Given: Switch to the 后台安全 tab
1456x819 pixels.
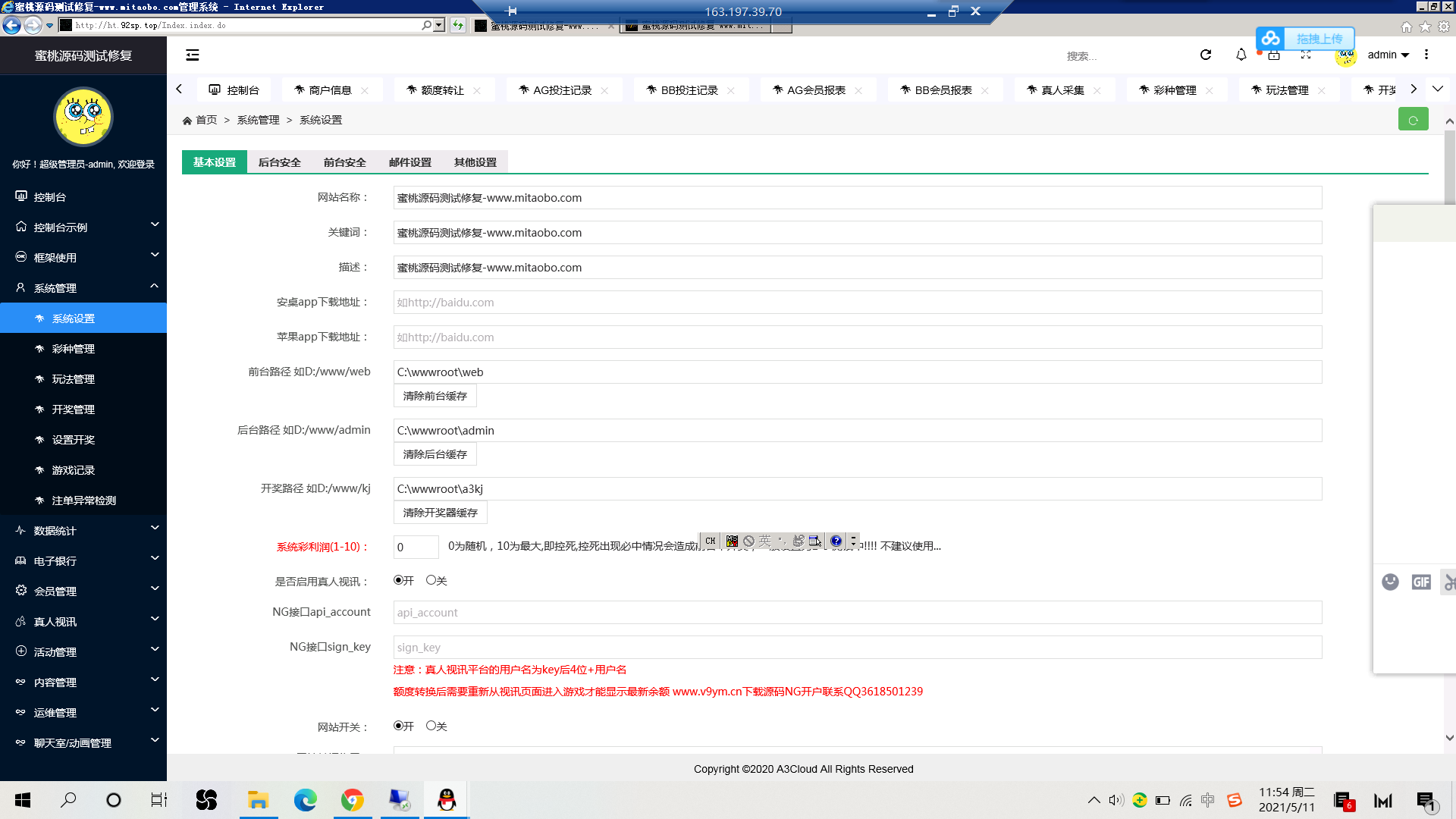Looking at the screenshot, I should [x=279, y=162].
